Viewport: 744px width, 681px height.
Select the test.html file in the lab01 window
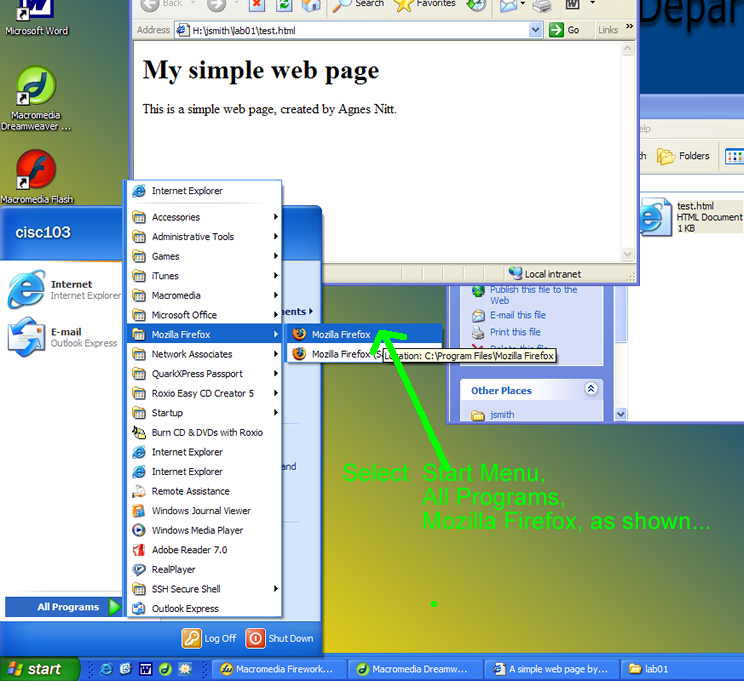click(692, 217)
